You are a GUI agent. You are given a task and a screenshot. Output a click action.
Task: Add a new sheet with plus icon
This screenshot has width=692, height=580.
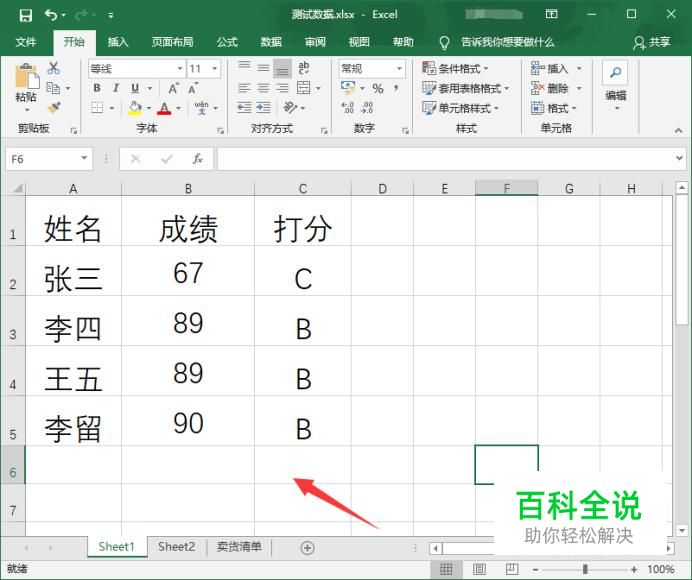(307, 548)
